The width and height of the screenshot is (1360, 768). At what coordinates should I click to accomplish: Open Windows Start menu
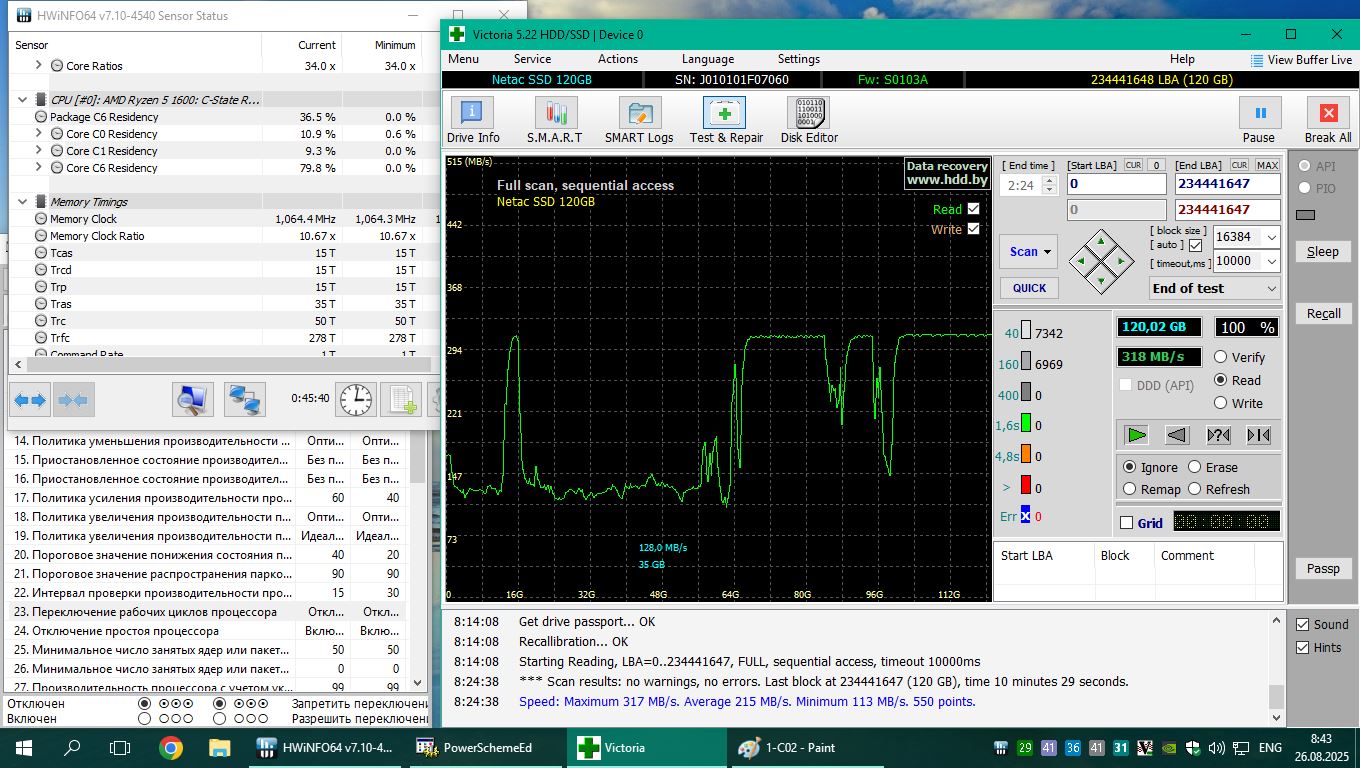pyautogui.click(x=23, y=747)
